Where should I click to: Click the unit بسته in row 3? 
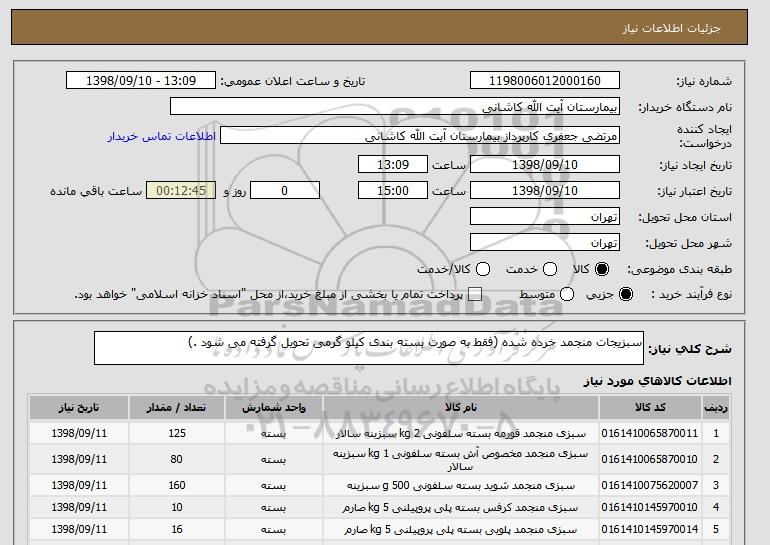pyautogui.click(x=274, y=486)
